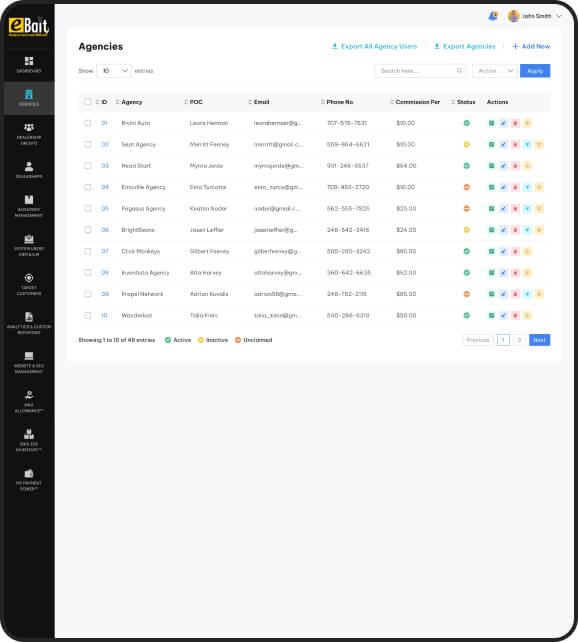Click the yellow action icon for Propel Network

point(539,294)
